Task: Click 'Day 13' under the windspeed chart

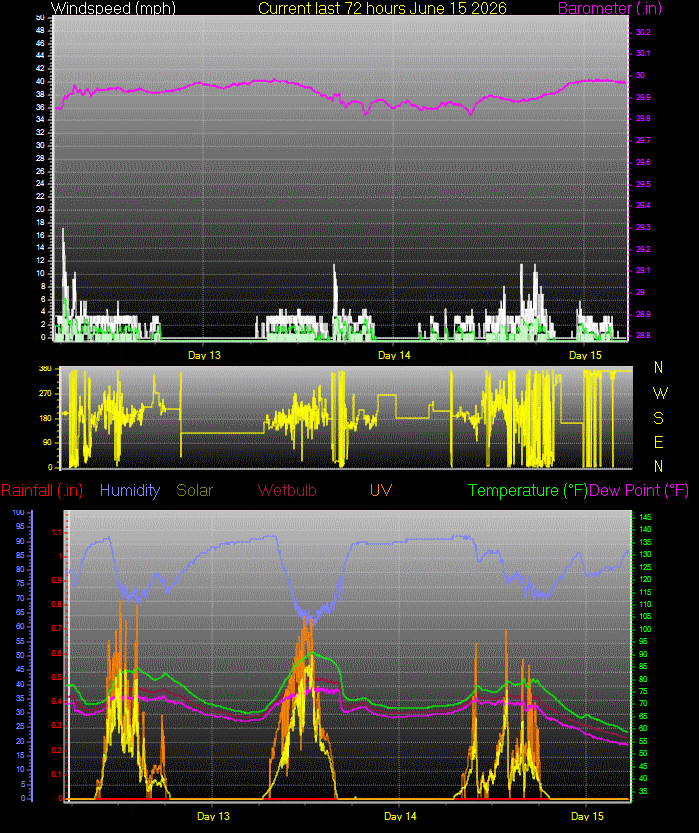Action: 204,355
